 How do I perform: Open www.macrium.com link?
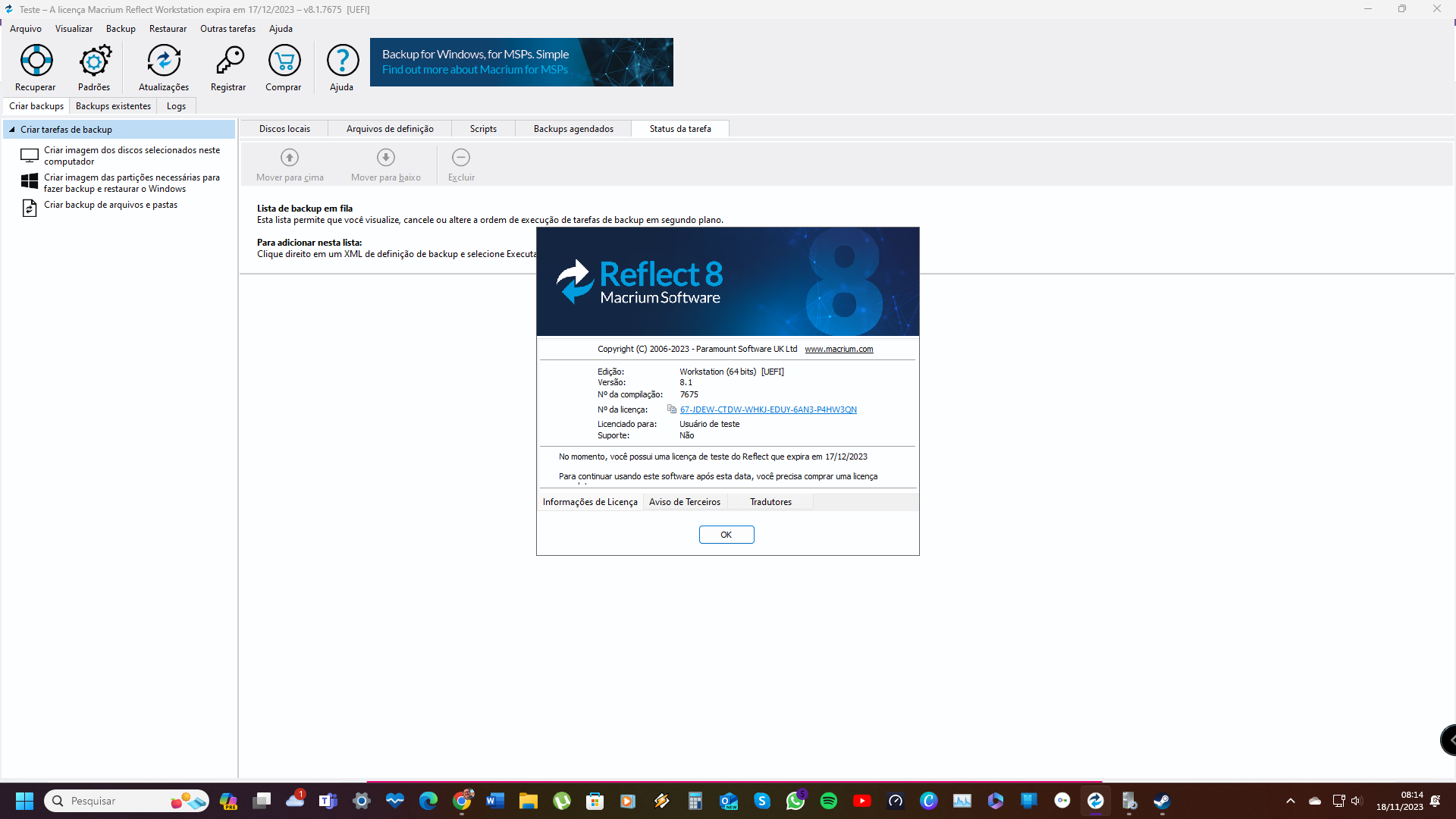(839, 349)
